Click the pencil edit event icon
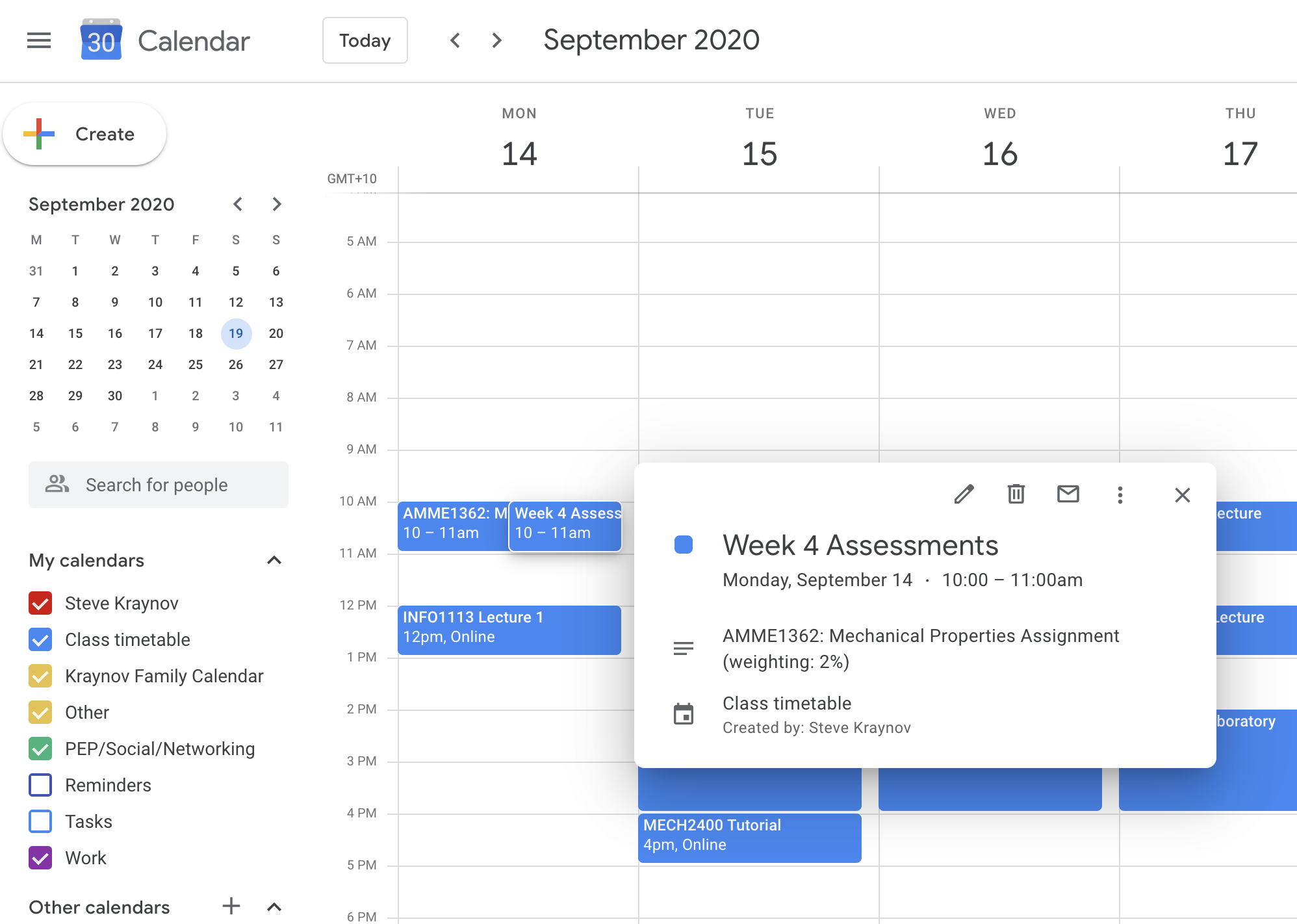1297x924 pixels. tap(964, 494)
